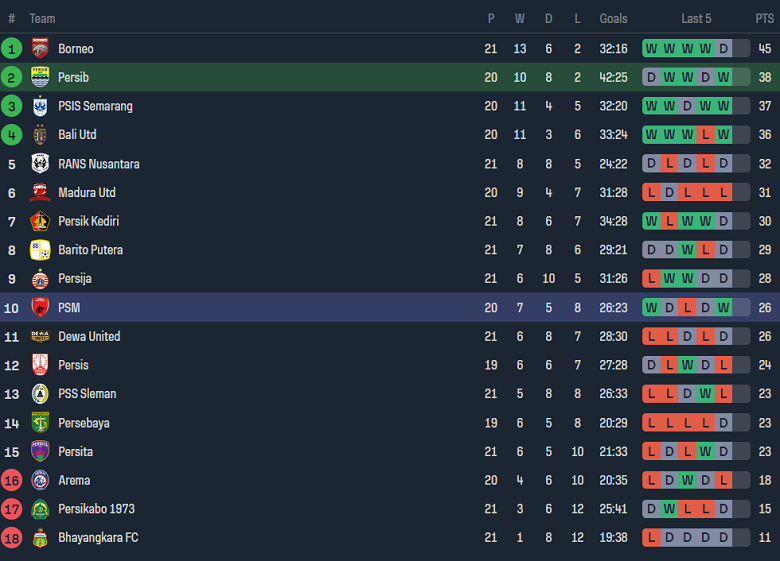Sort table by PTS column header
This screenshot has height=561, width=780.
coord(764,19)
